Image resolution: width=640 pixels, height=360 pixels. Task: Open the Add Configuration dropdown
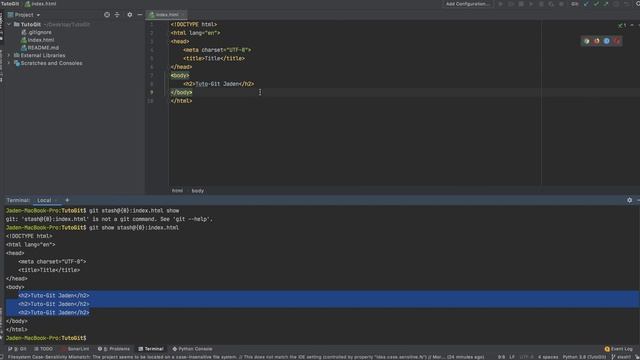coord(468,4)
